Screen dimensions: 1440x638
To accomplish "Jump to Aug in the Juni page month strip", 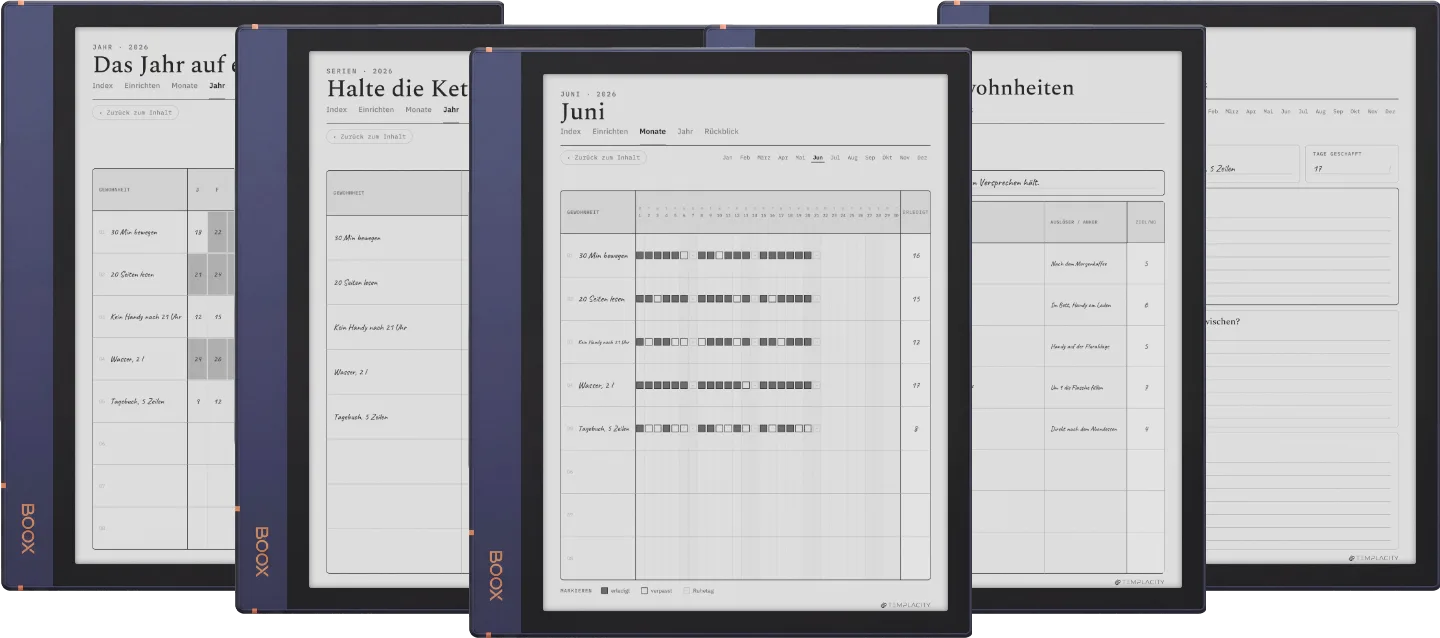I will (853, 157).
